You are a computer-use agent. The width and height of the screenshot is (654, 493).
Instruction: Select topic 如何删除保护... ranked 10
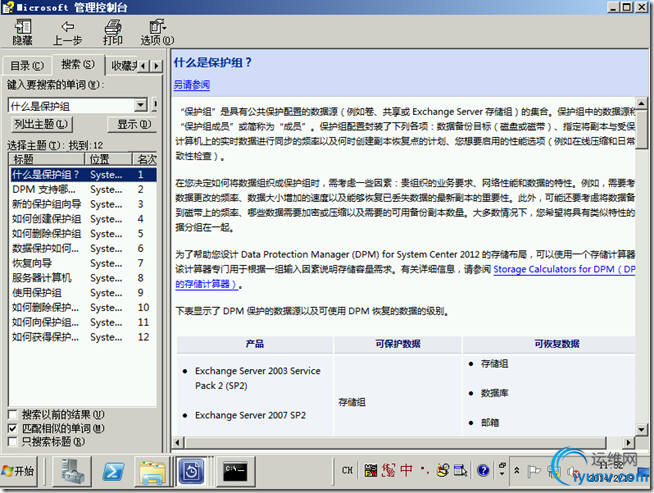[x=83, y=307]
